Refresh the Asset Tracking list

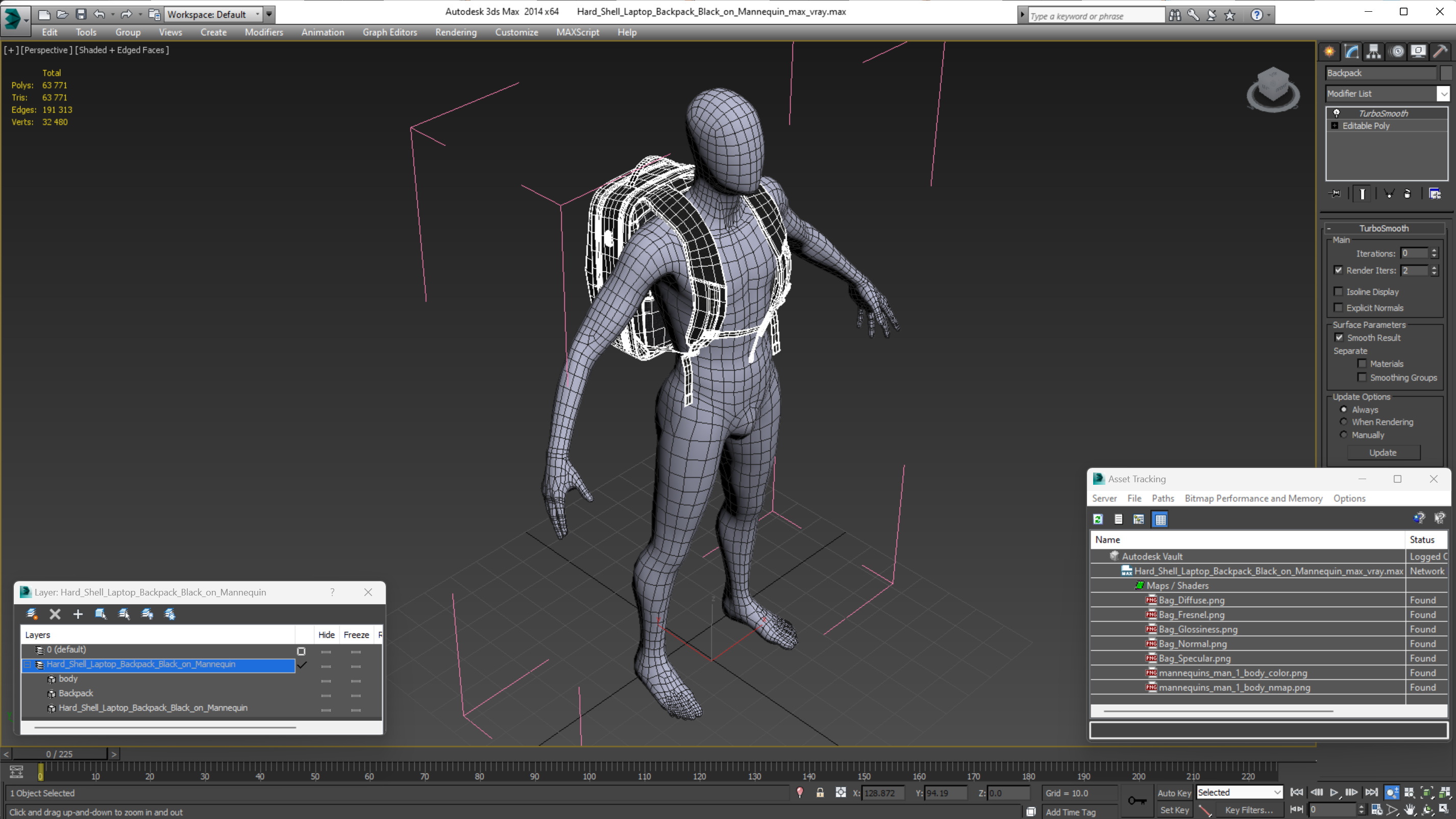pyautogui.click(x=1098, y=519)
